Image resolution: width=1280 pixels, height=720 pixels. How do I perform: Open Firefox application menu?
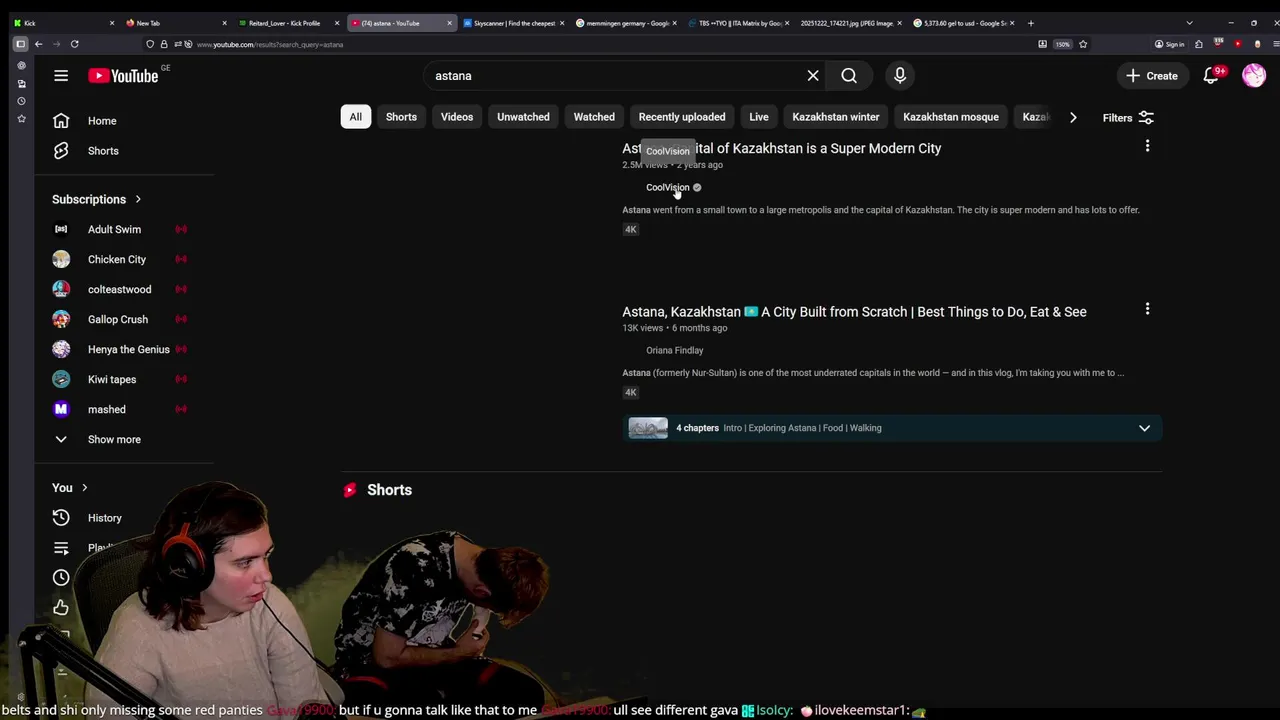(x=1276, y=44)
